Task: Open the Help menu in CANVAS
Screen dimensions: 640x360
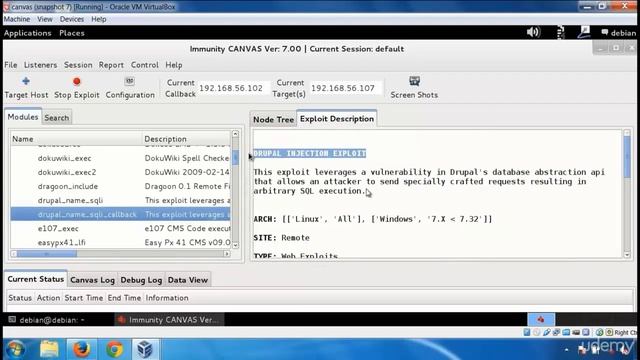Action: [174, 65]
